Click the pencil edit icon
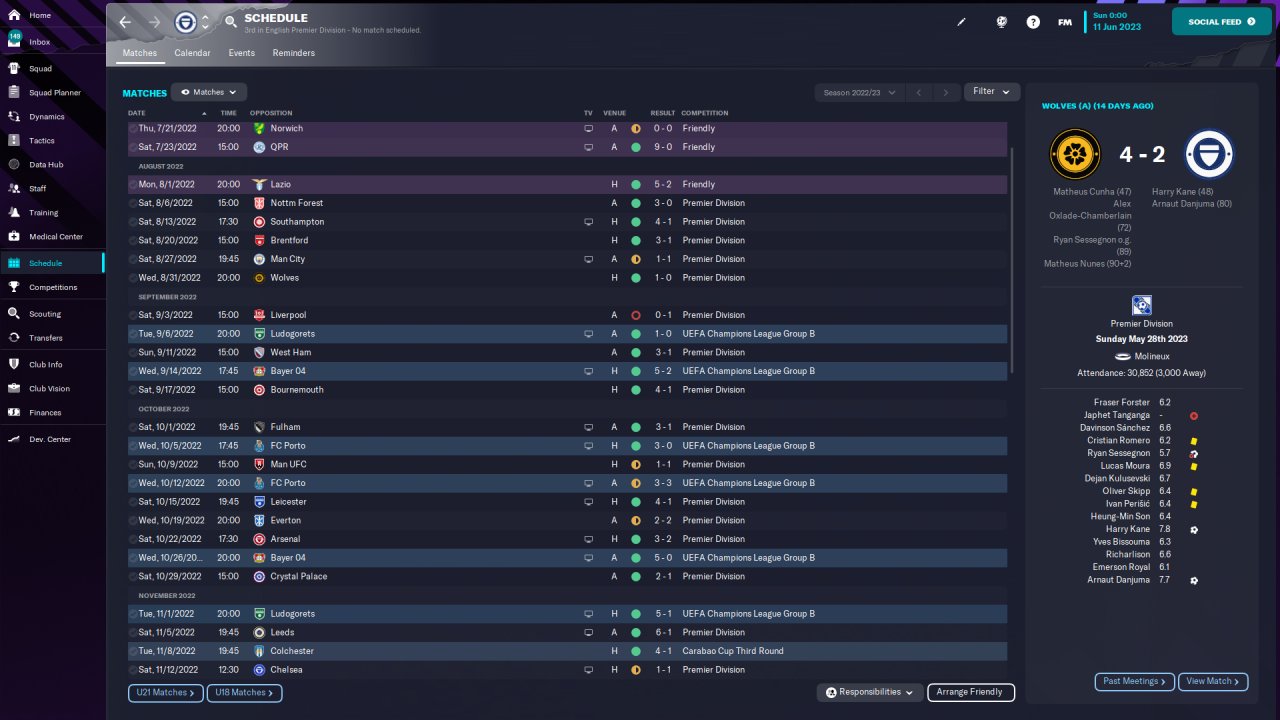Viewport: 1280px width, 720px height. [962, 22]
